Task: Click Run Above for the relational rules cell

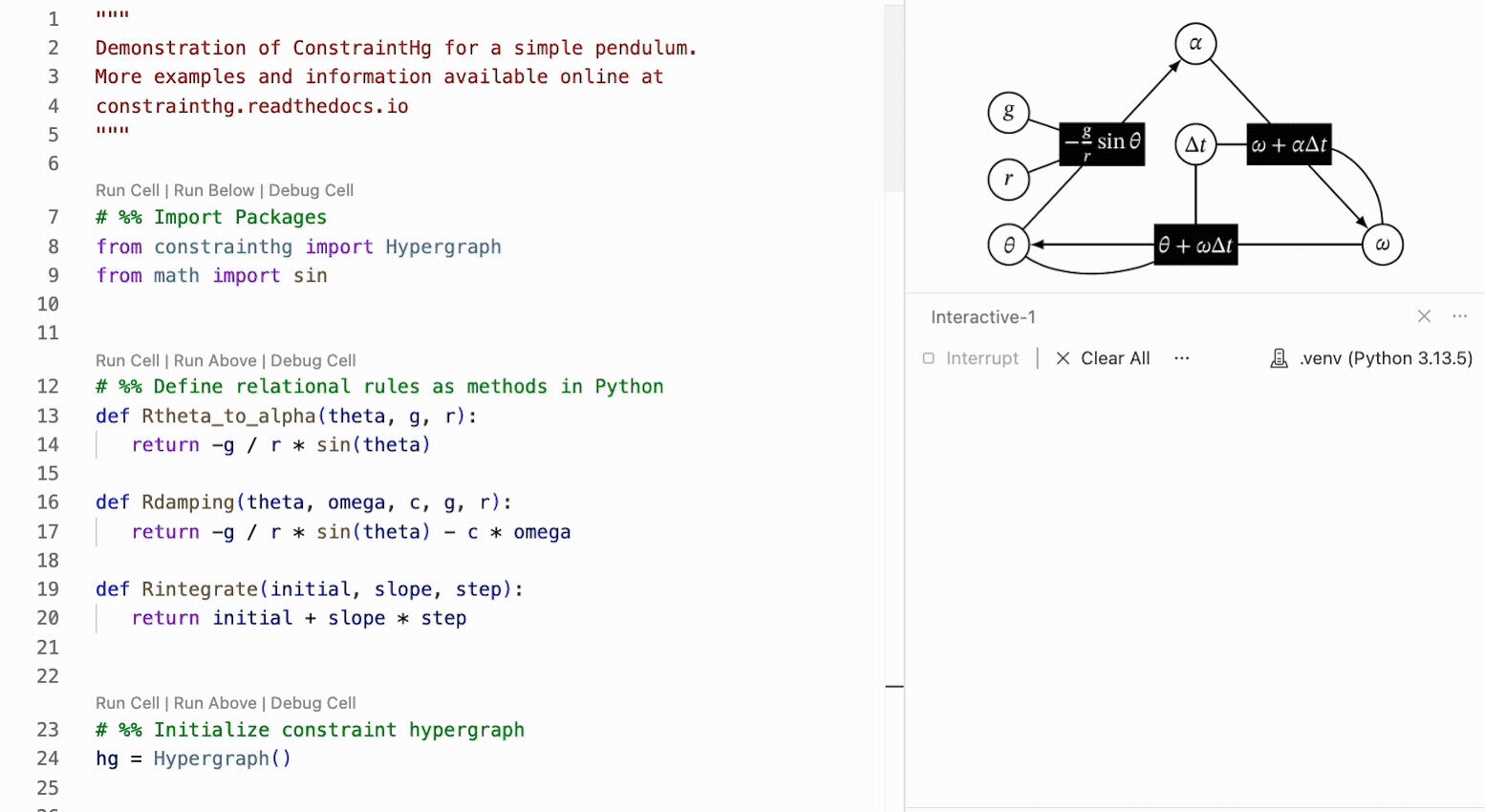Action: 216,360
